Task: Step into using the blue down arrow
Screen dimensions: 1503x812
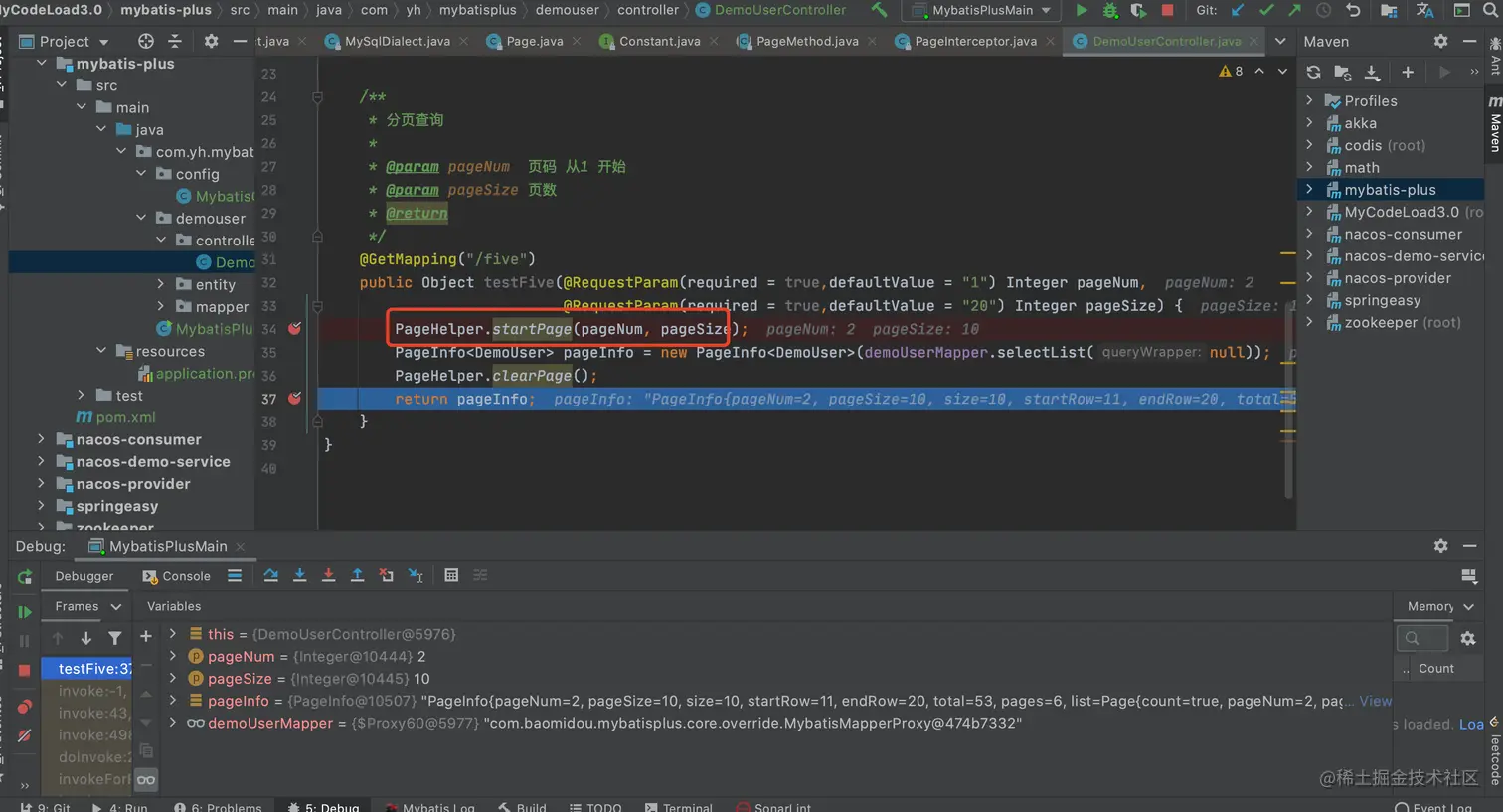Action: click(299, 575)
